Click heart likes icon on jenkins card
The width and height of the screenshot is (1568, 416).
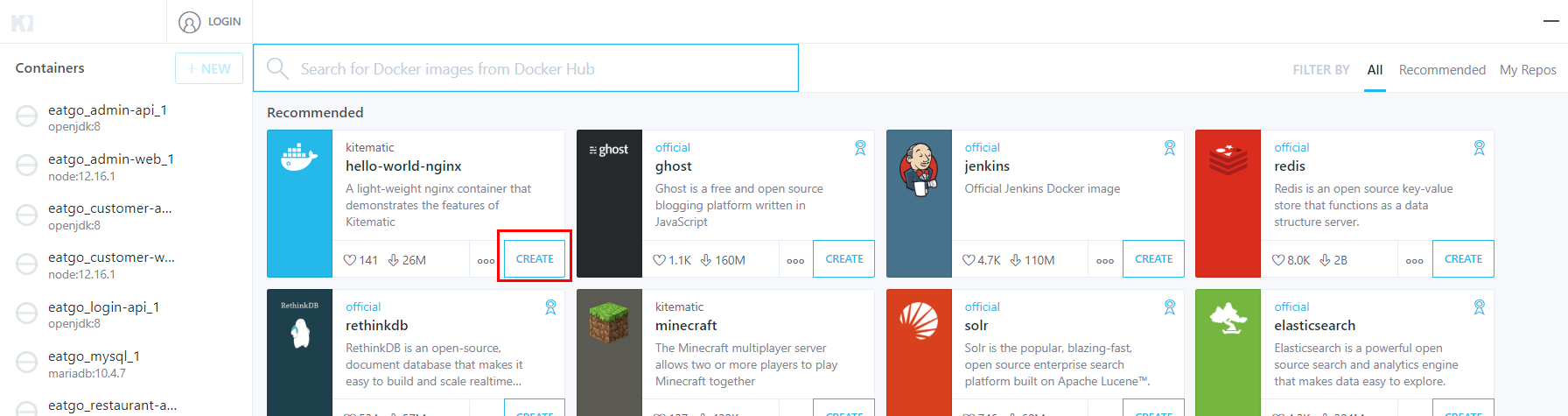click(x=969, y=260)
